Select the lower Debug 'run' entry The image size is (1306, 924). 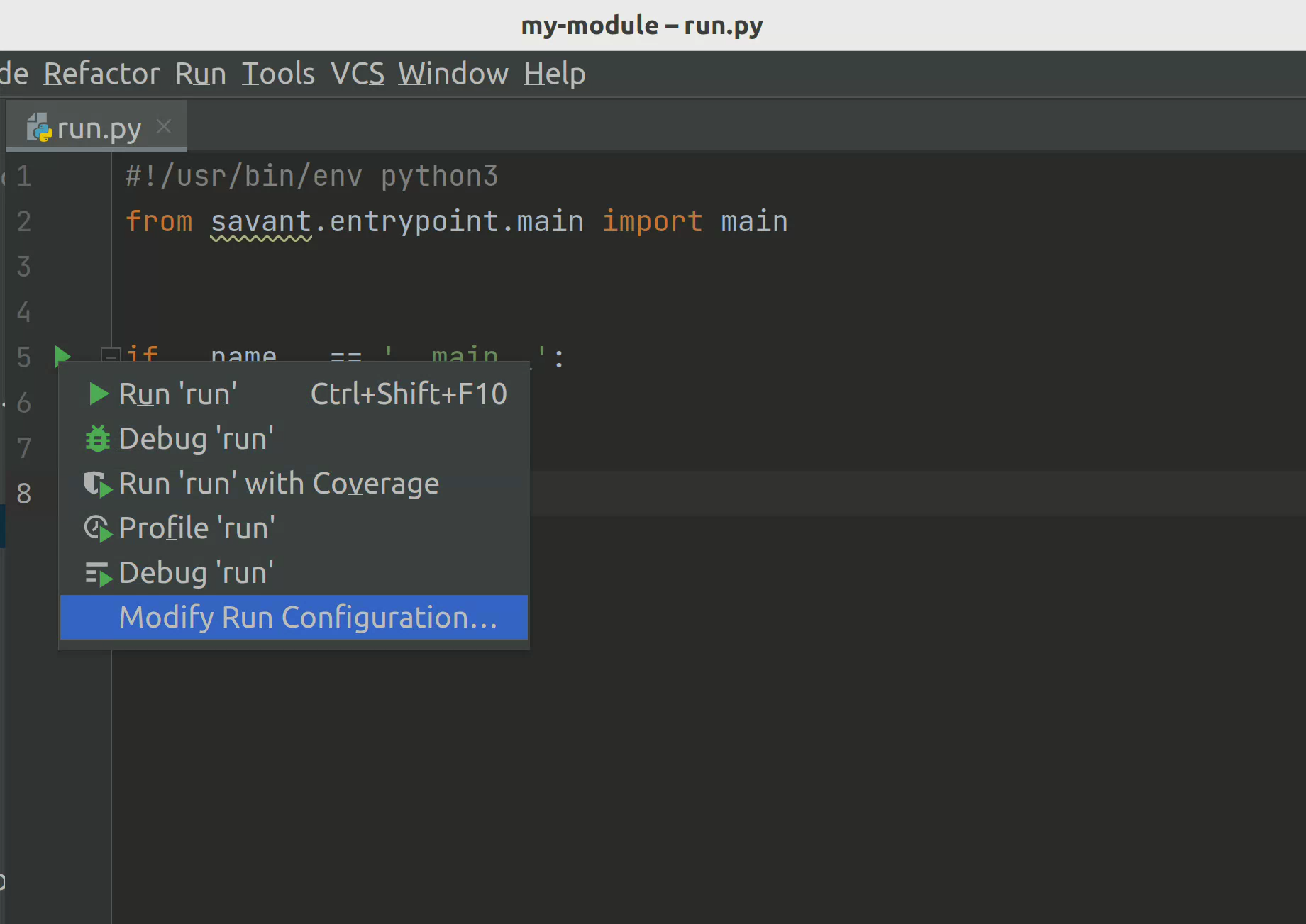[294, 573]
